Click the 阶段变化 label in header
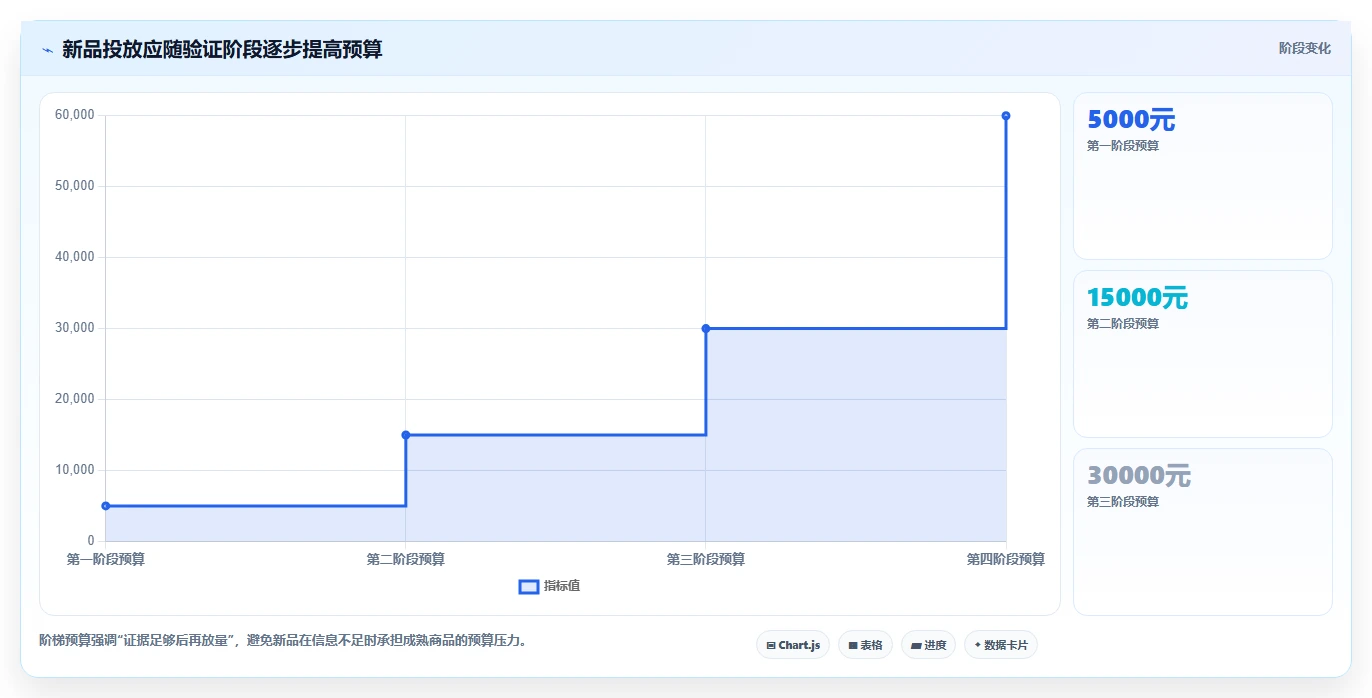 [1305, 48]
